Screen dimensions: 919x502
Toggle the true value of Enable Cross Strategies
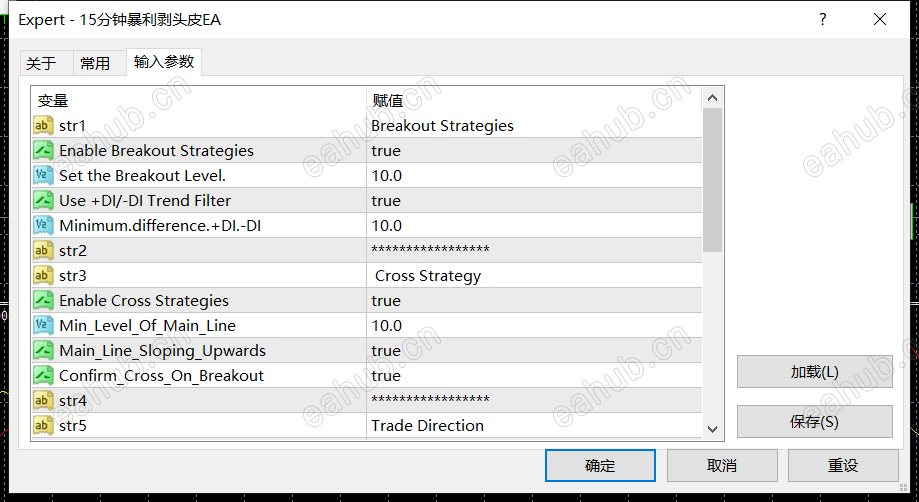click(386, 300)
